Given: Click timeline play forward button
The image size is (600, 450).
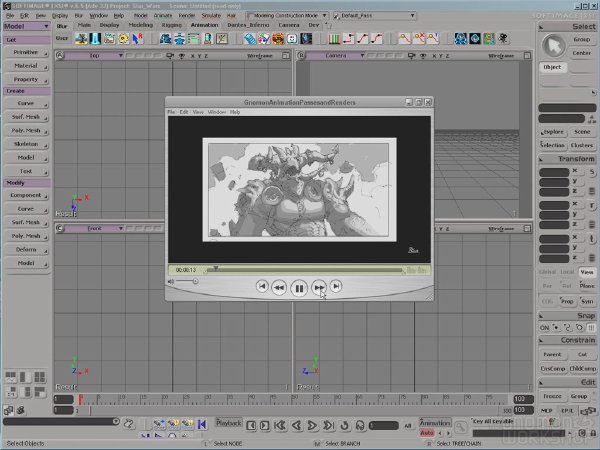Looking at the screenshot, I should (x=312, y=426).
